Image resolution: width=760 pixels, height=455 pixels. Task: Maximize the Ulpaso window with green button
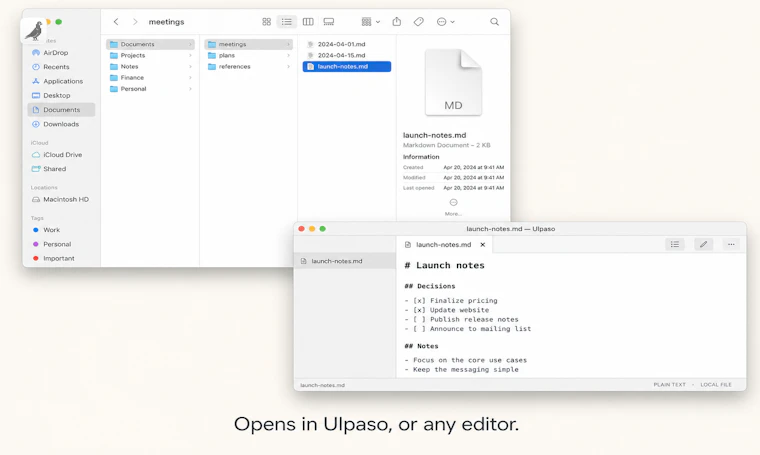coord(323,229)
